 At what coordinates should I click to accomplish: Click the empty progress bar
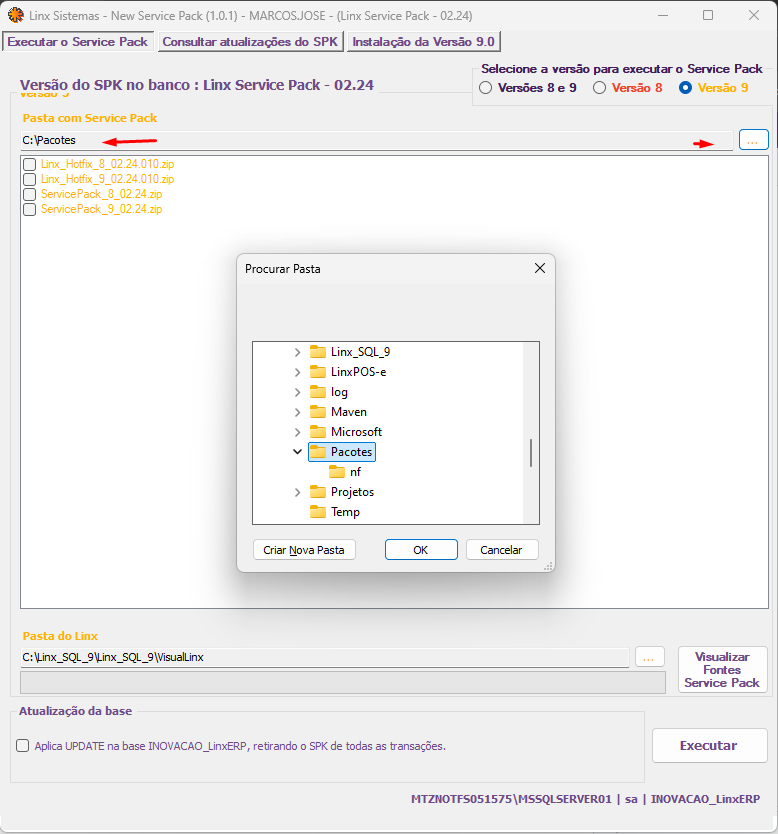[342, 682]
